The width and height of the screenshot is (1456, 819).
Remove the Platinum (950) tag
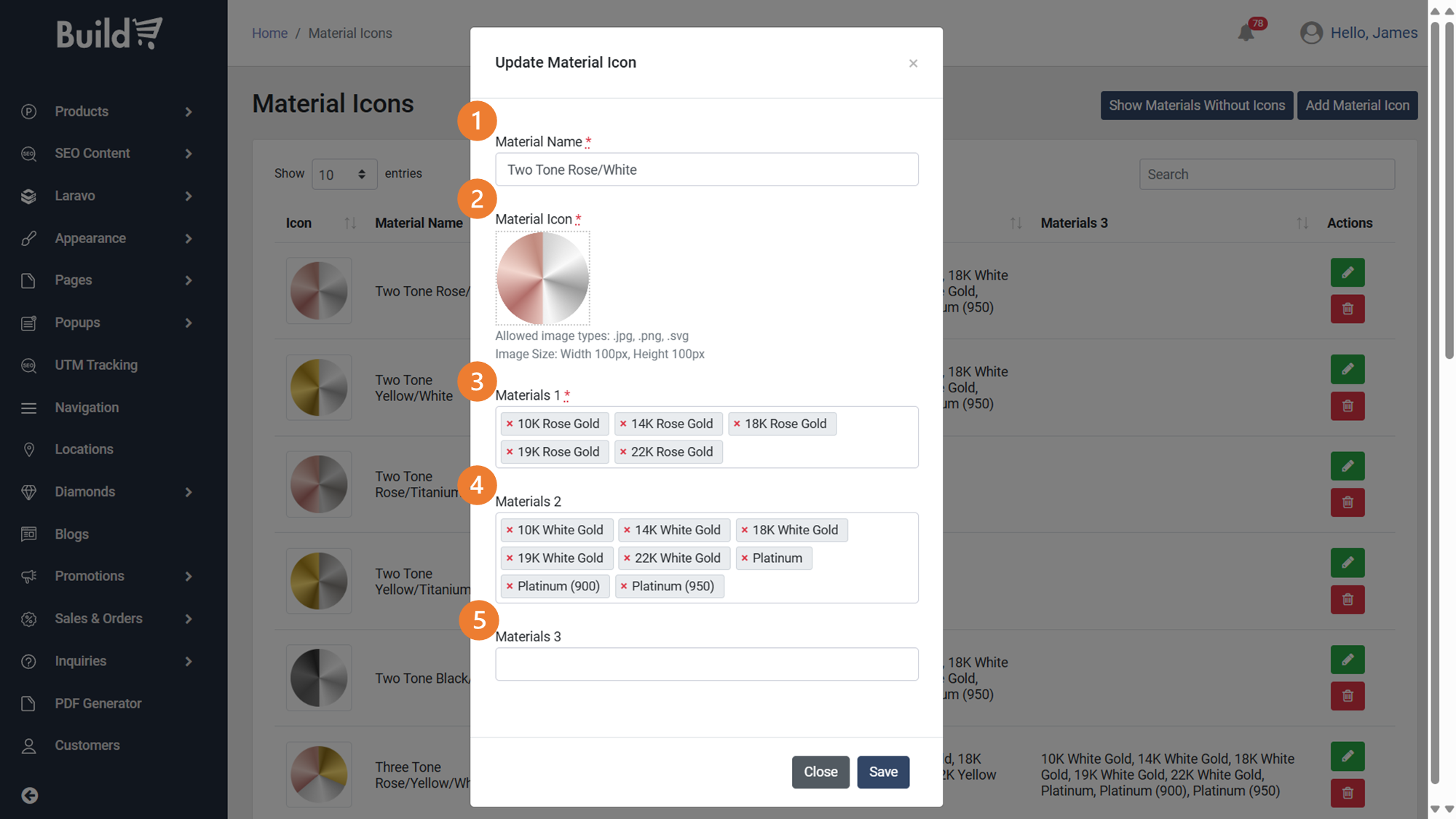[624, 586]
